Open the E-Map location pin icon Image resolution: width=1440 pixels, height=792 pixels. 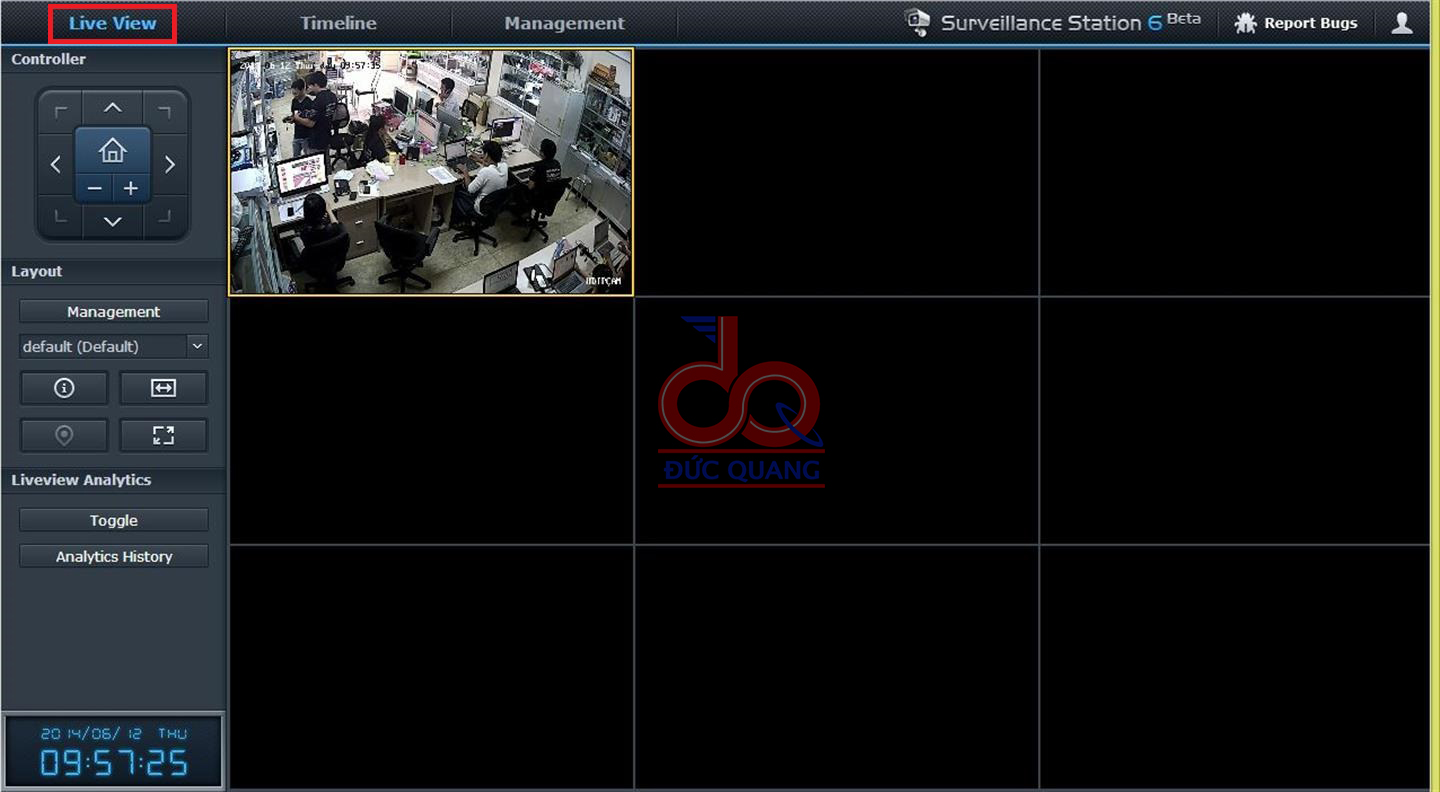[64, 435]
